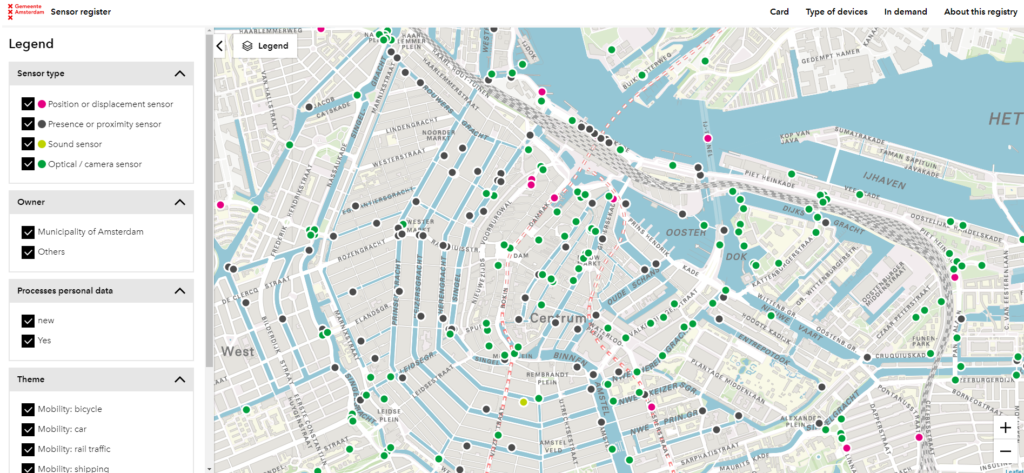Click the gray legend dot for presence sensor

tap(42, 124)
